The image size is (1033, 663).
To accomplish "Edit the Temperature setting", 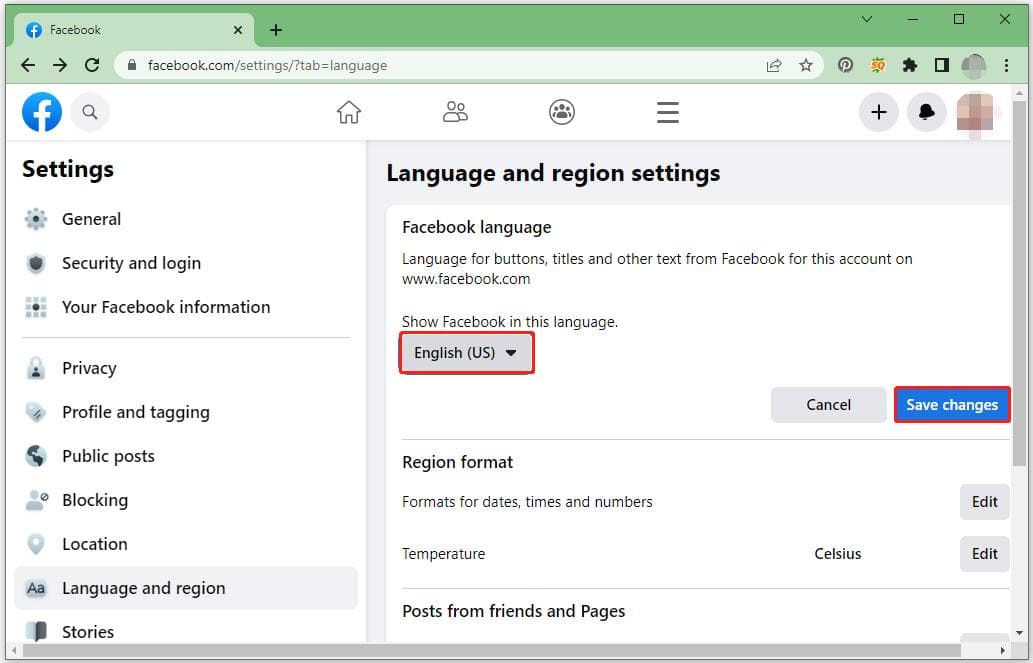I will click(984, 554).
